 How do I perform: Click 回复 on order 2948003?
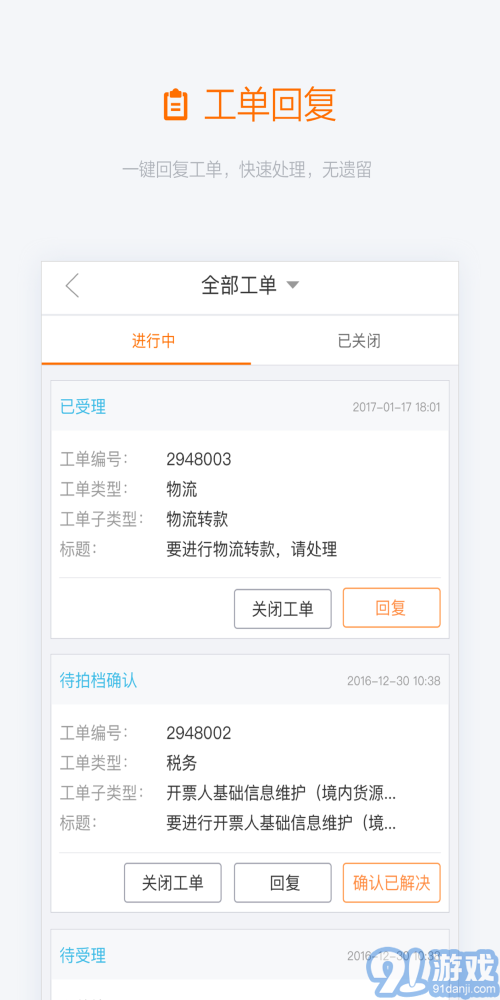tap(392, 608)
